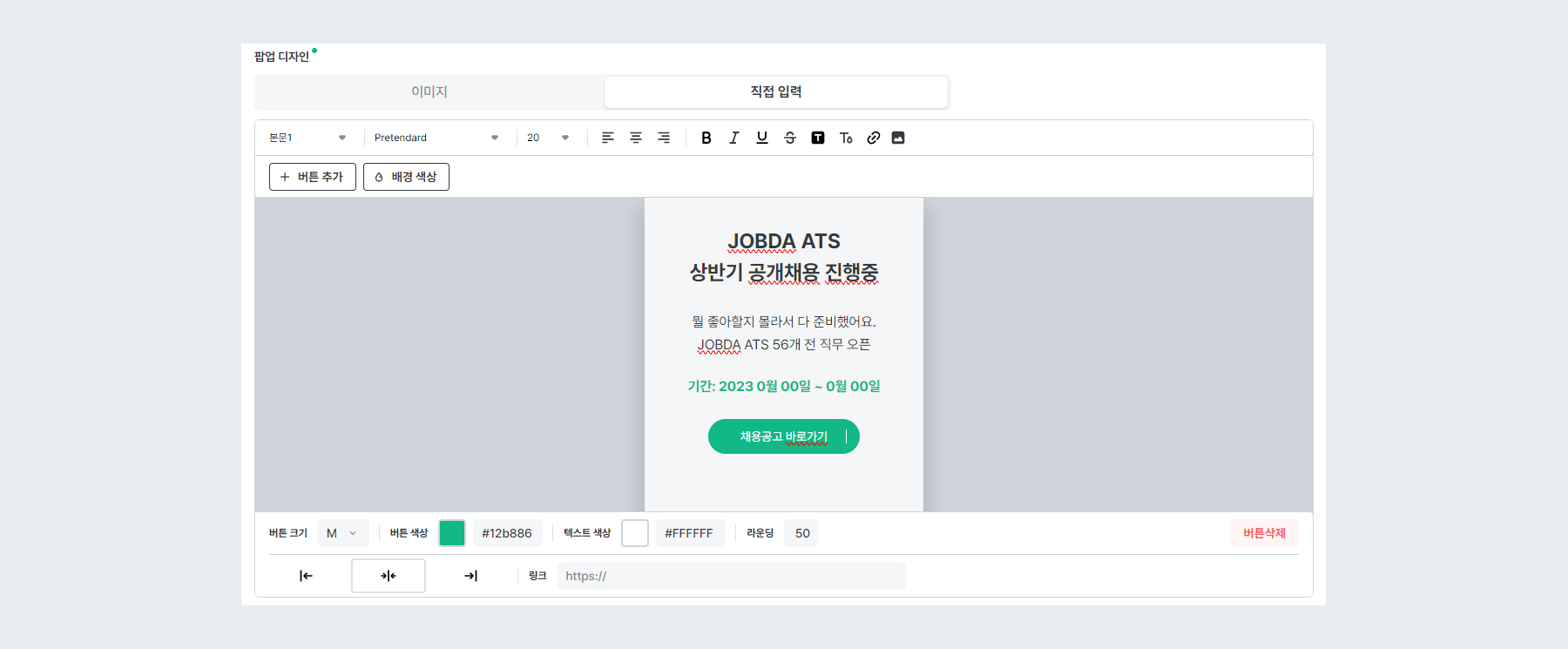The width and height of the screenshot is (1568, 649).
Task: Open the font size 20 dropdown
Action: (549, 138)
